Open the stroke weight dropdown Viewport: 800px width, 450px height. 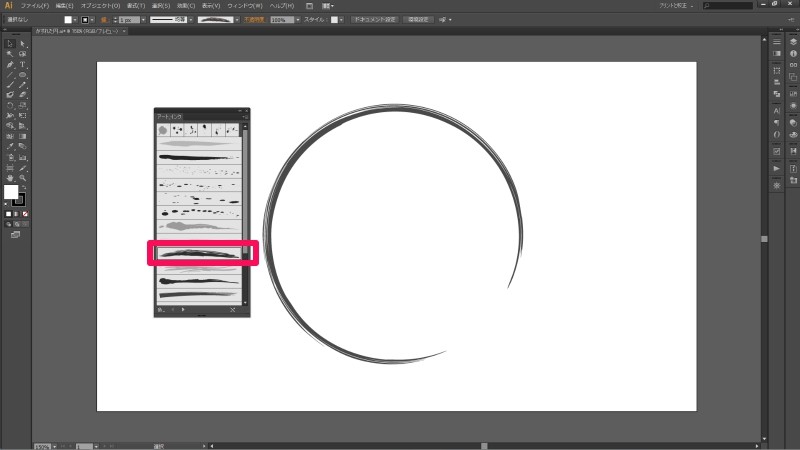pyautogui.click(x=140, y=19)
